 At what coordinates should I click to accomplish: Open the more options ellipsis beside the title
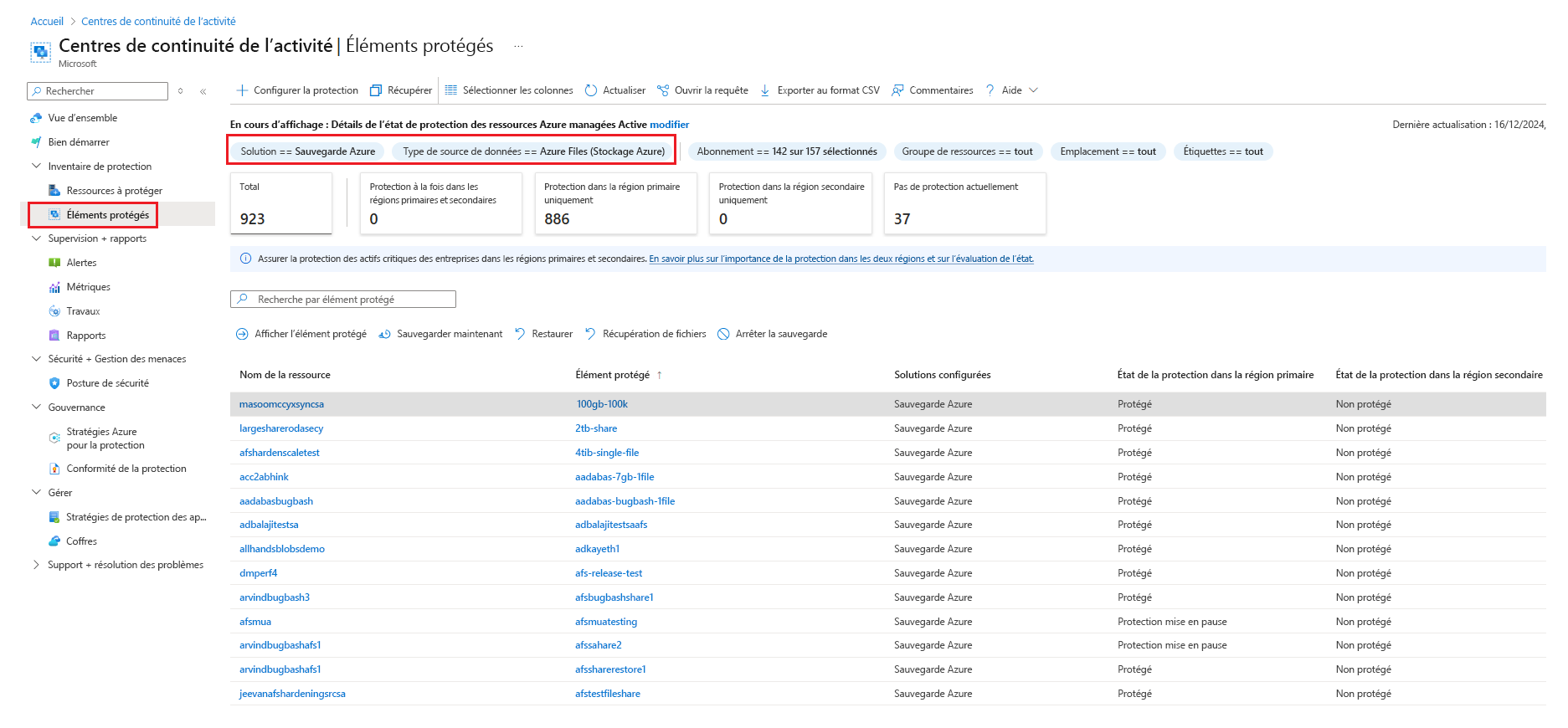[518, 46]
